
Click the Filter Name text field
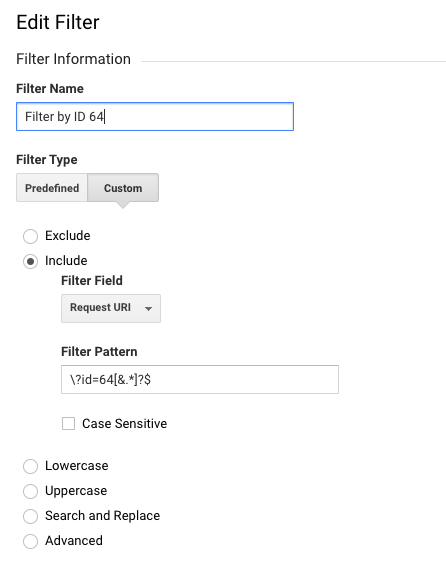tap(155, 117)
